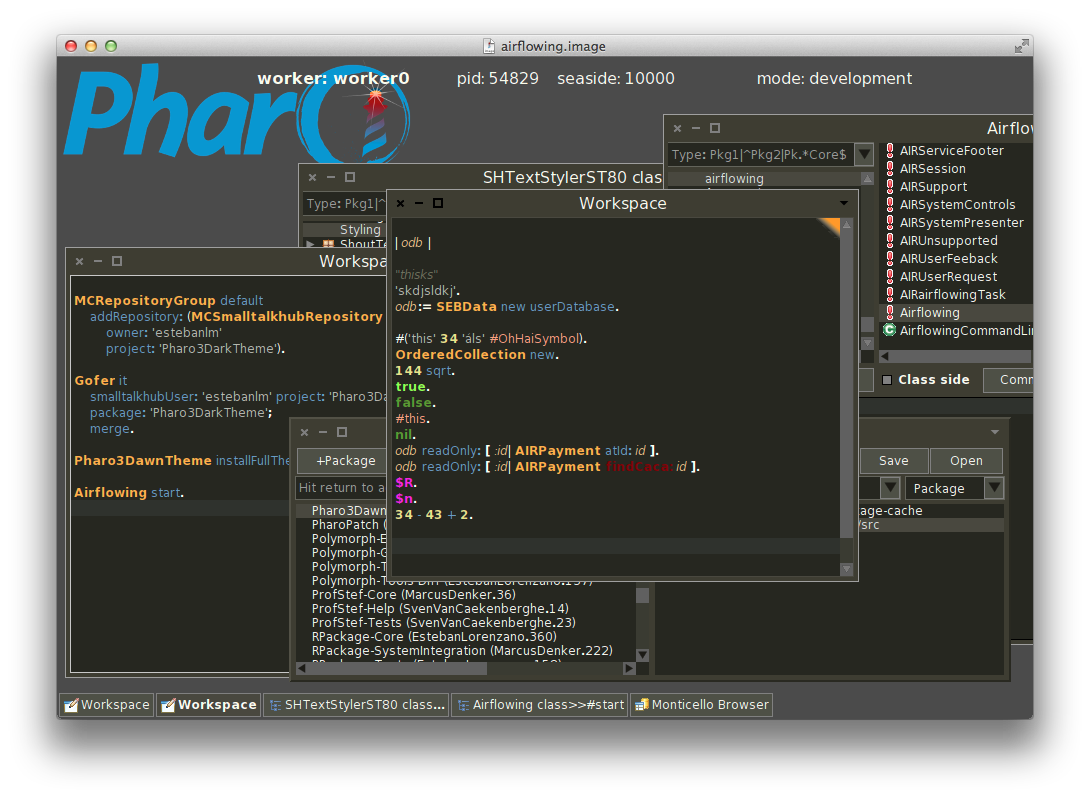Click the green class icon beside AirflowingCommandLine
The height and width of the screenshot is (798, 1090).
point(890,330)
